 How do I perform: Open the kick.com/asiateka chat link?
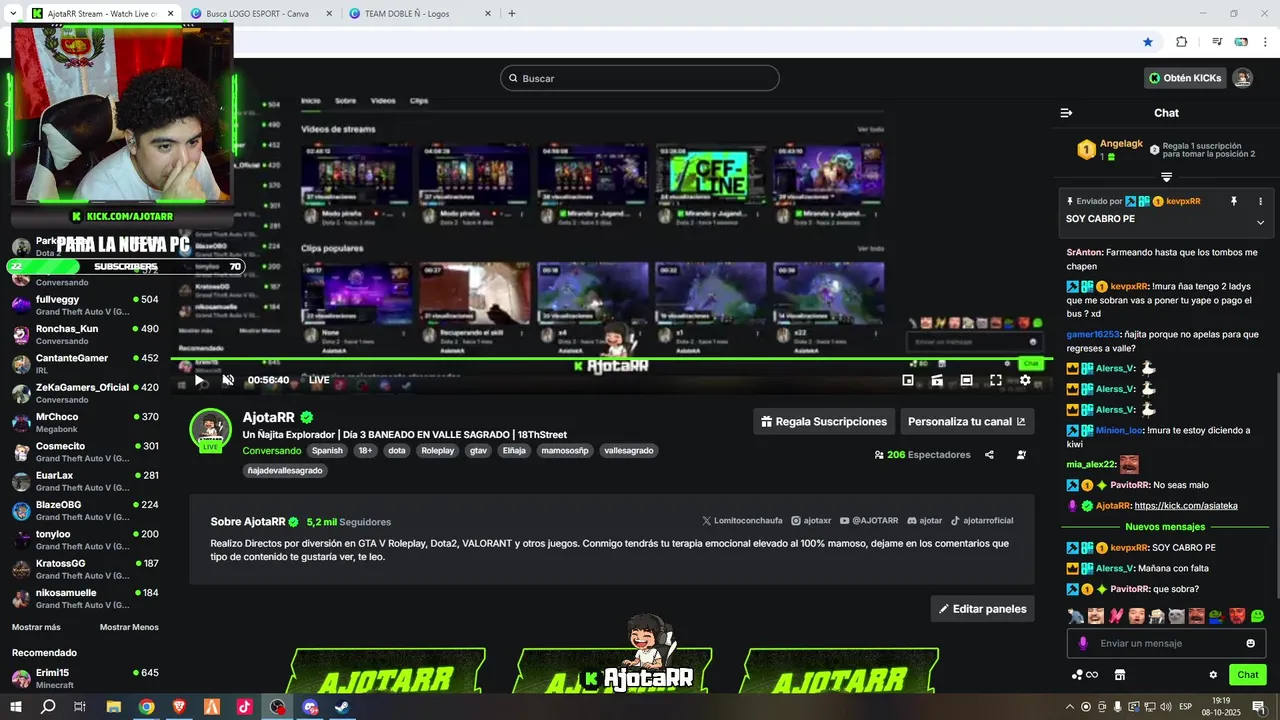(x=1186, y=506)
